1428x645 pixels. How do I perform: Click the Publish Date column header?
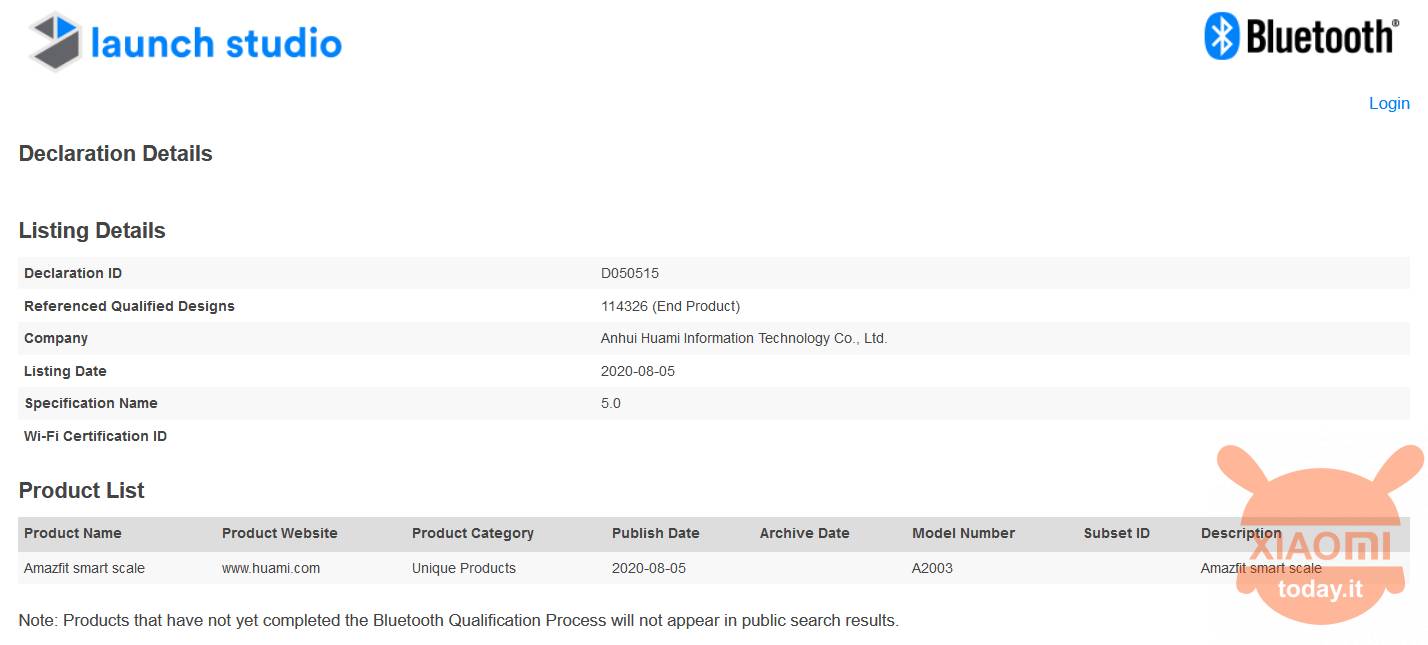click(x=656, y=533)
